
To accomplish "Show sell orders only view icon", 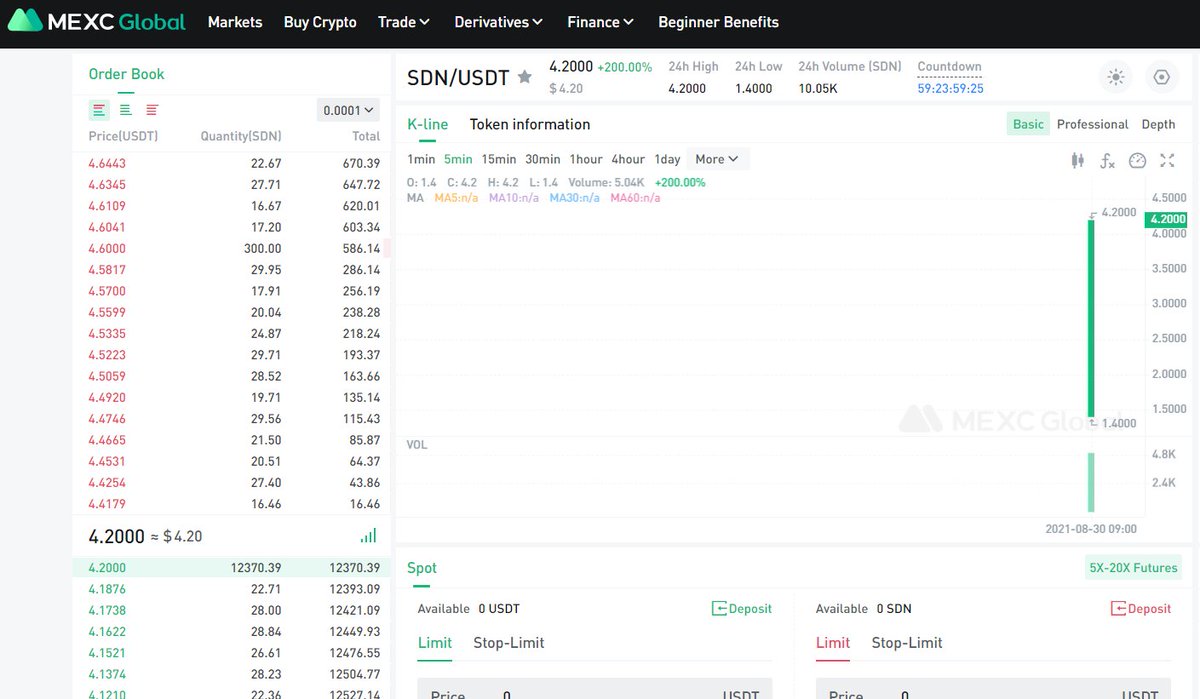I will 152,110.
